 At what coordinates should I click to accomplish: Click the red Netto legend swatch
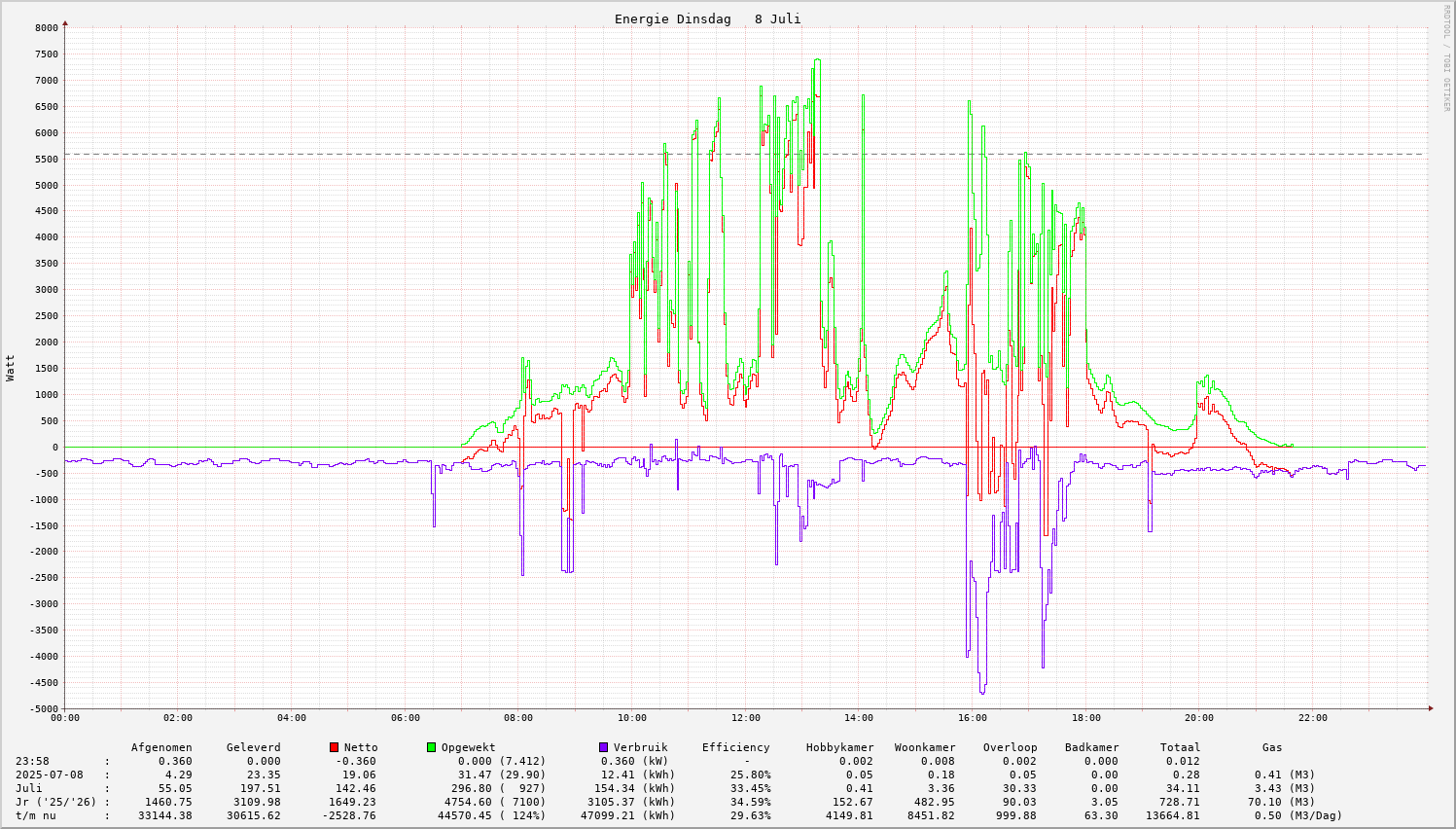pyautogui.click(x=335, y=747)
